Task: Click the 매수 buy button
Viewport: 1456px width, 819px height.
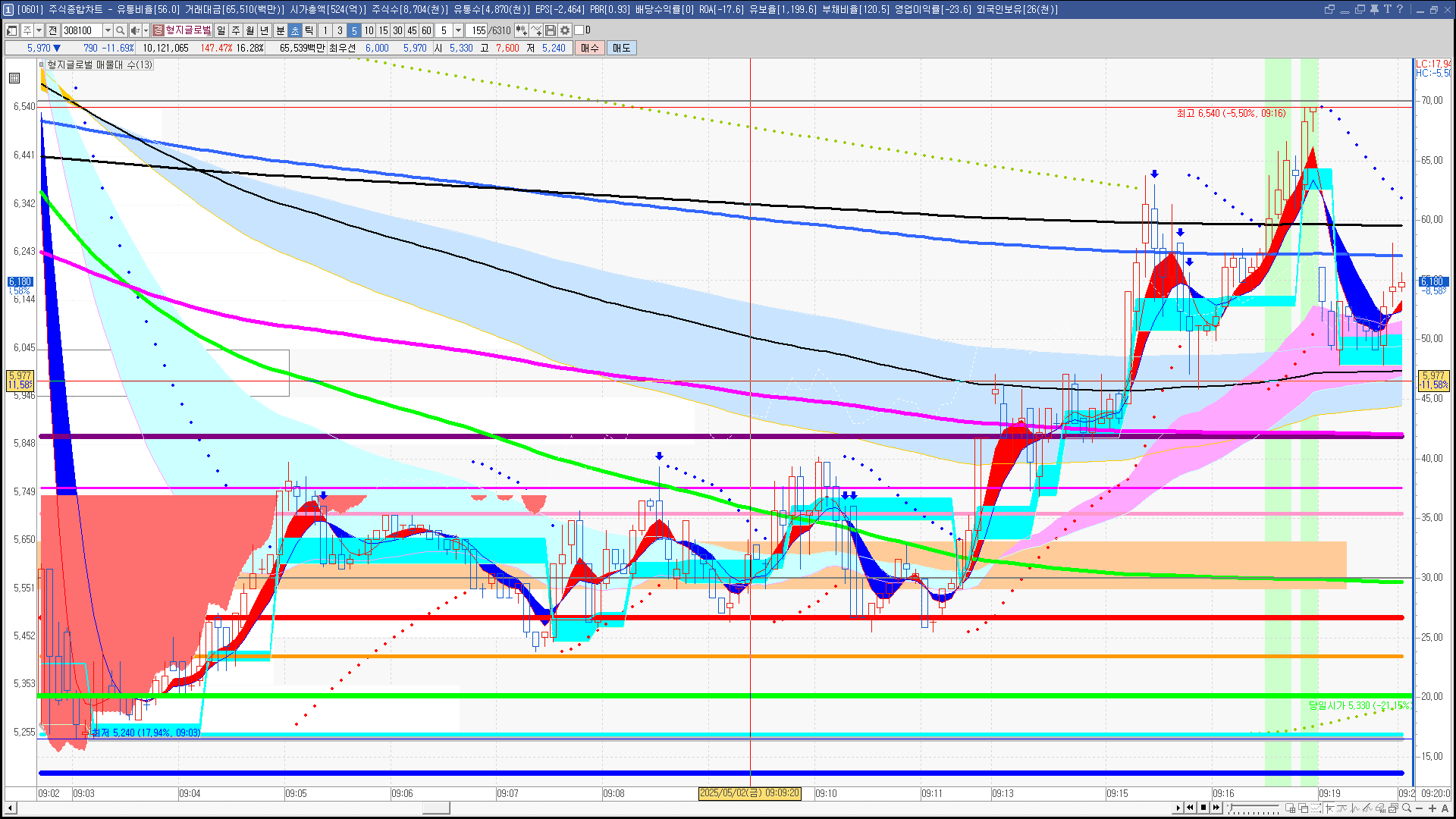Action: coord(590,48)
